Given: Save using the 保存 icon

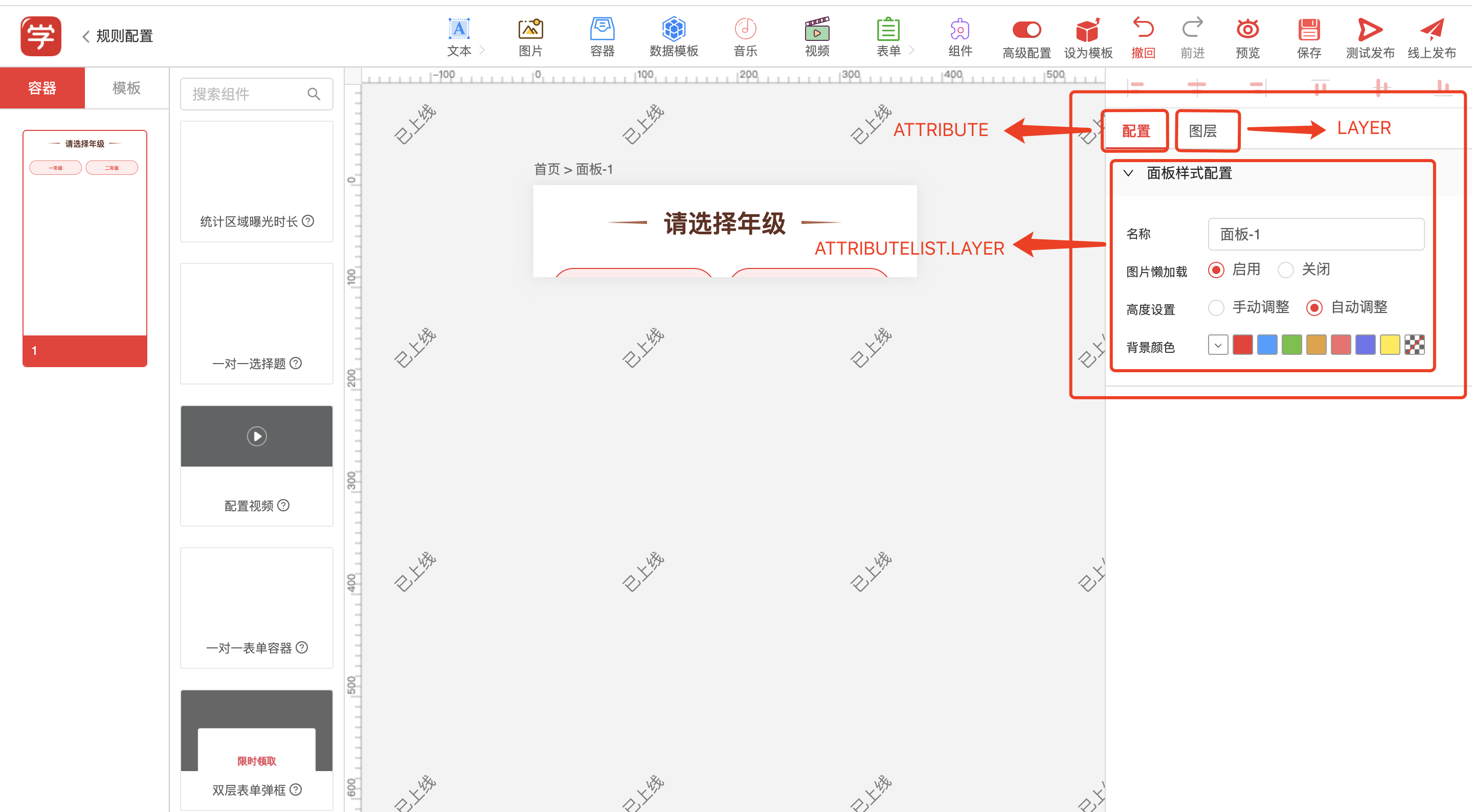Looking at the screenshot, I should (1308, 29).
